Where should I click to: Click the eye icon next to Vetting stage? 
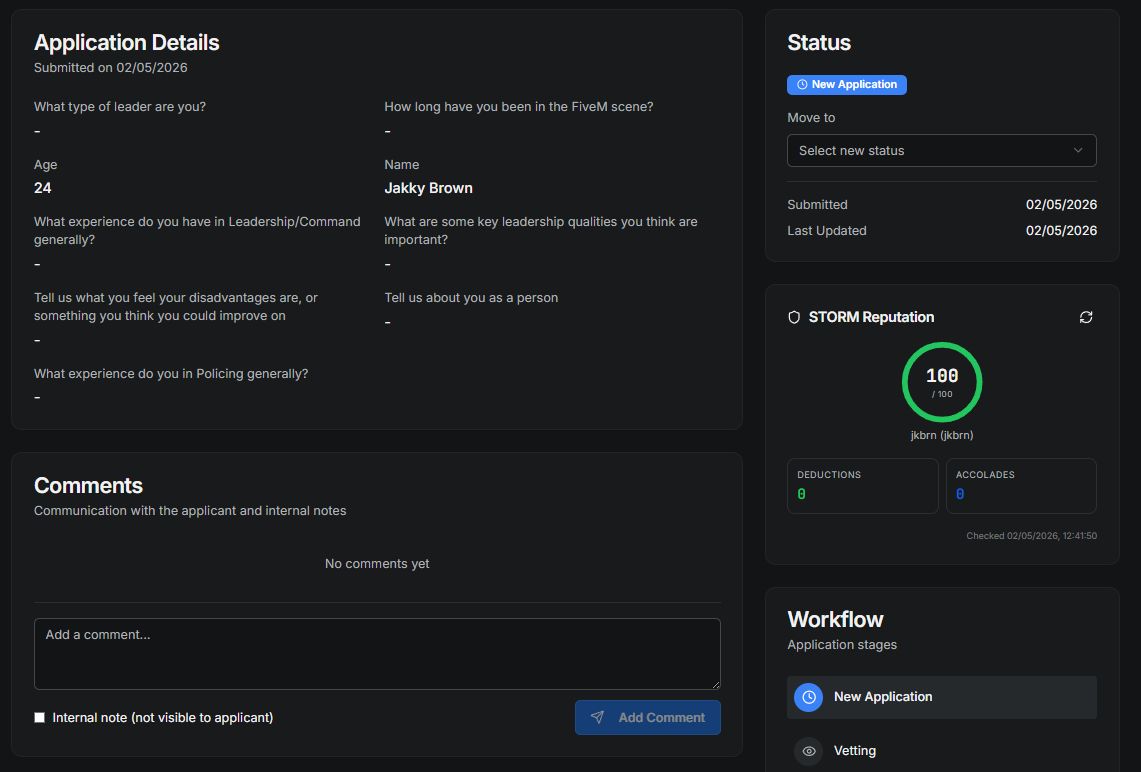(808, 751)
